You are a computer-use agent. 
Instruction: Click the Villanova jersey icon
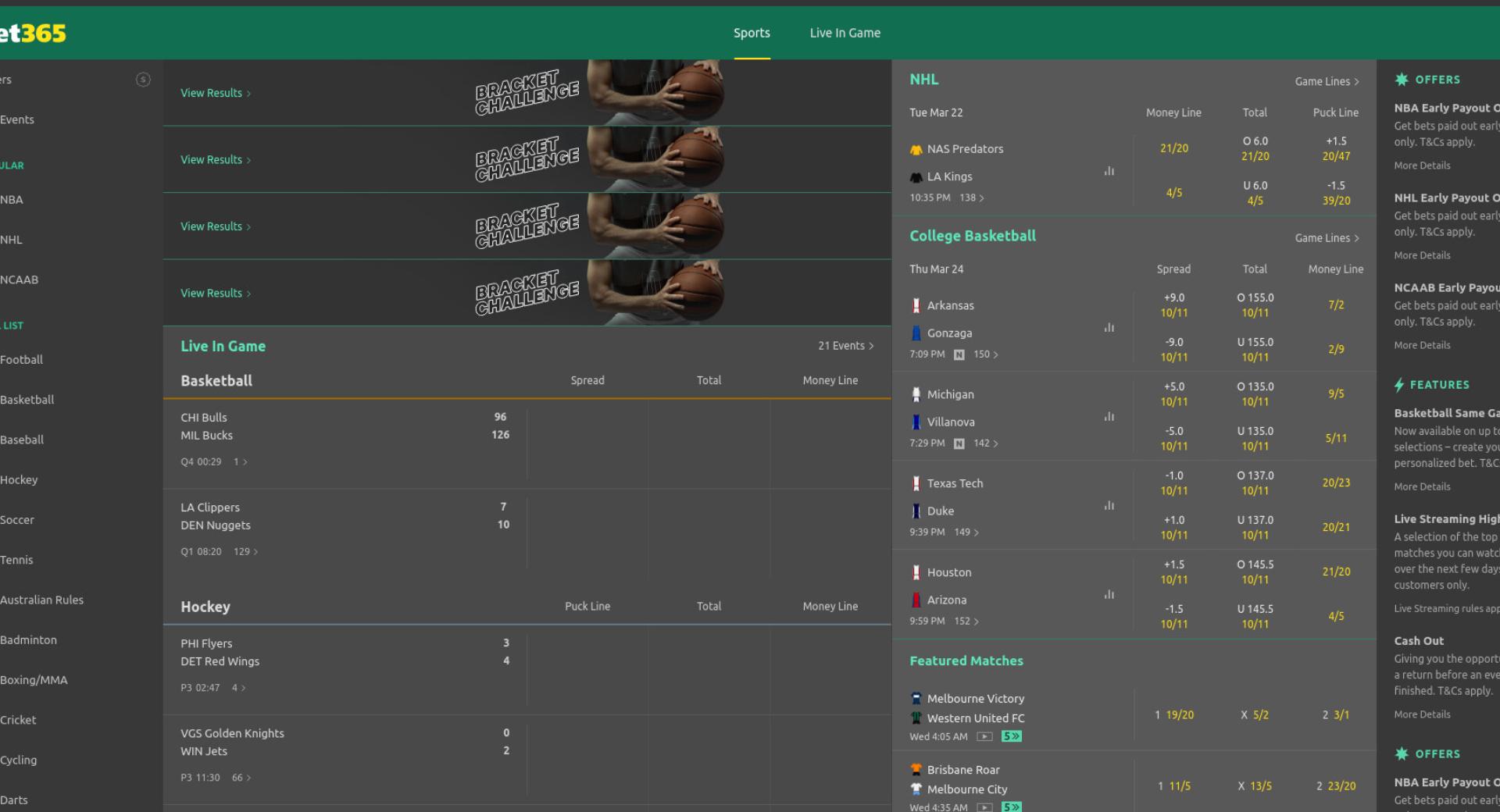tap(916, 422)
